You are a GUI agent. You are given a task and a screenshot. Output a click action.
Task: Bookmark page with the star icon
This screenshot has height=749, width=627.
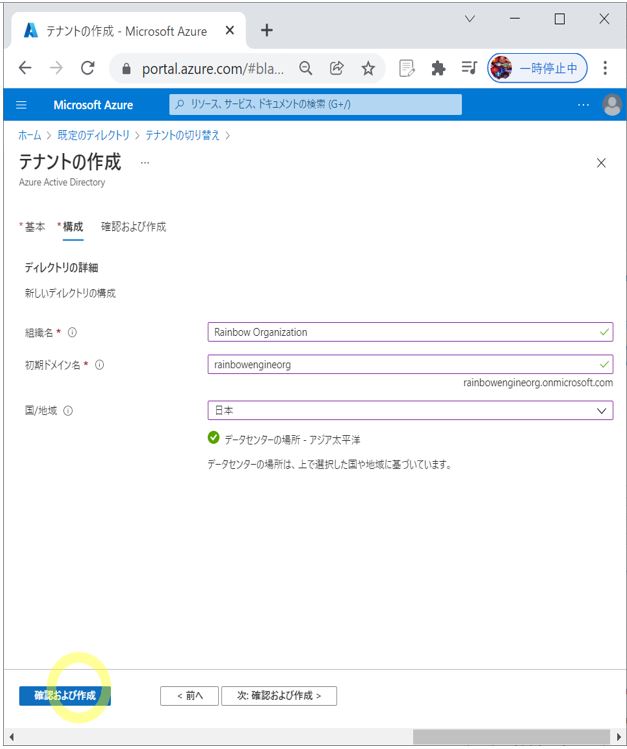point(368,68)
